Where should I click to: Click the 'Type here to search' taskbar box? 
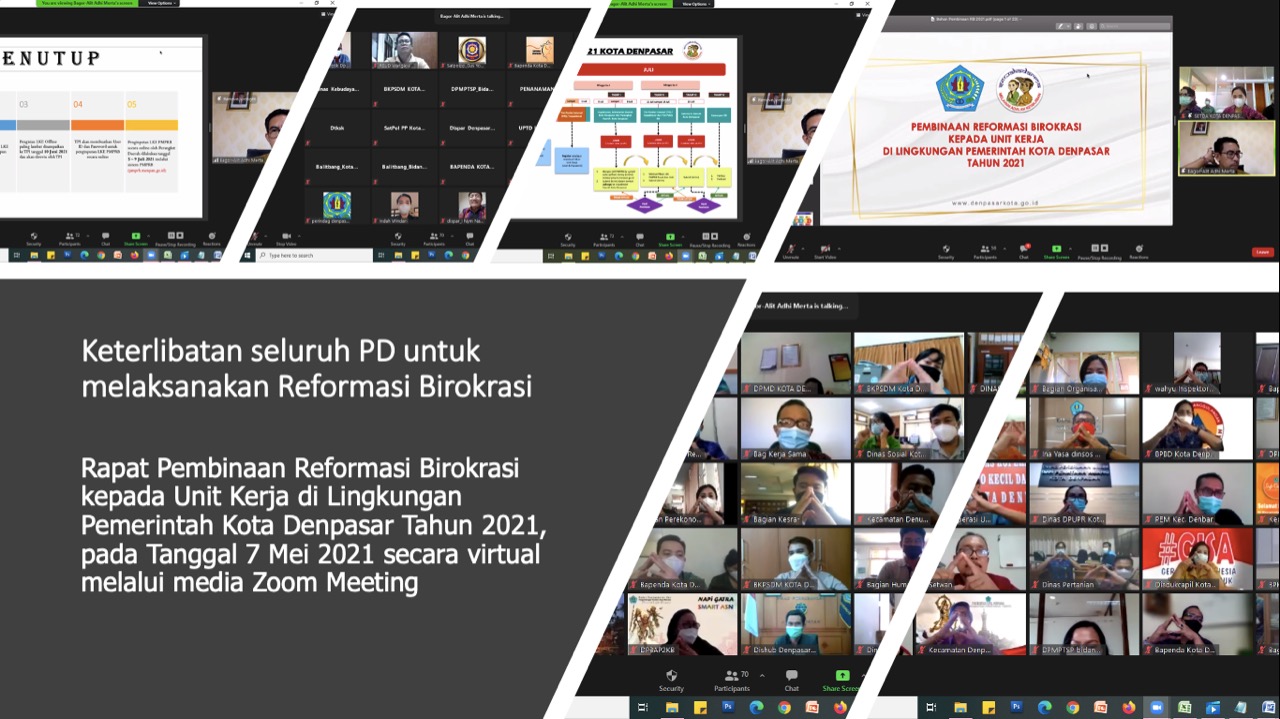(x=314, y=256)
